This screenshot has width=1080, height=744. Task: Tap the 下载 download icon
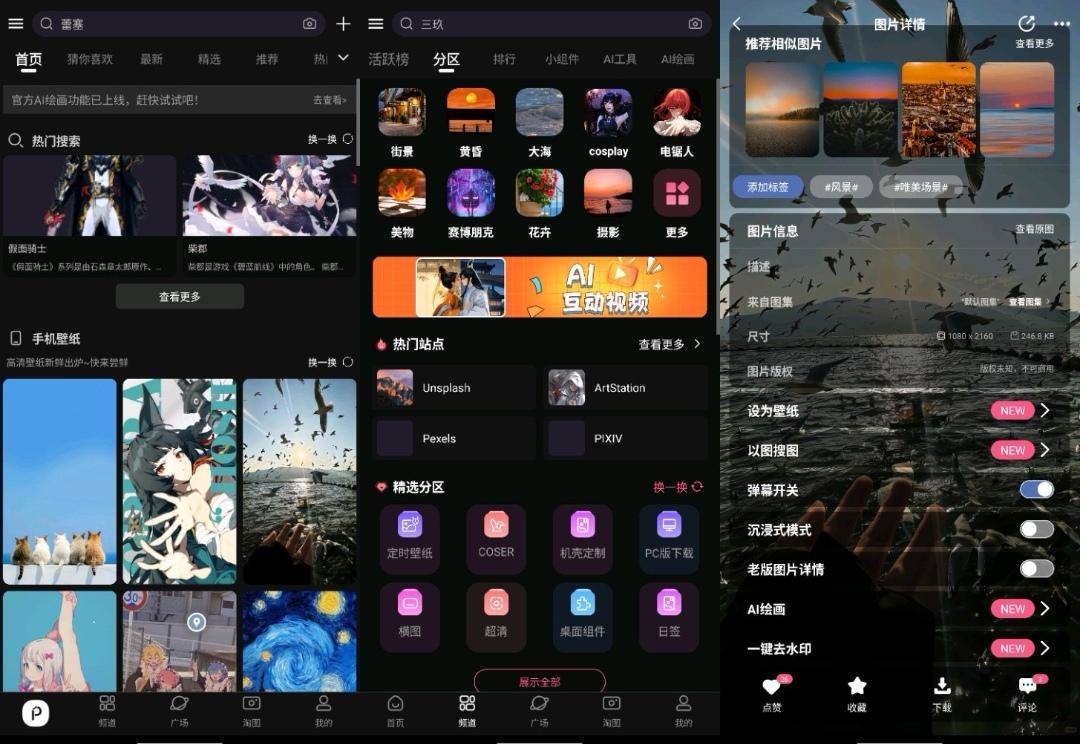(942, 686)
